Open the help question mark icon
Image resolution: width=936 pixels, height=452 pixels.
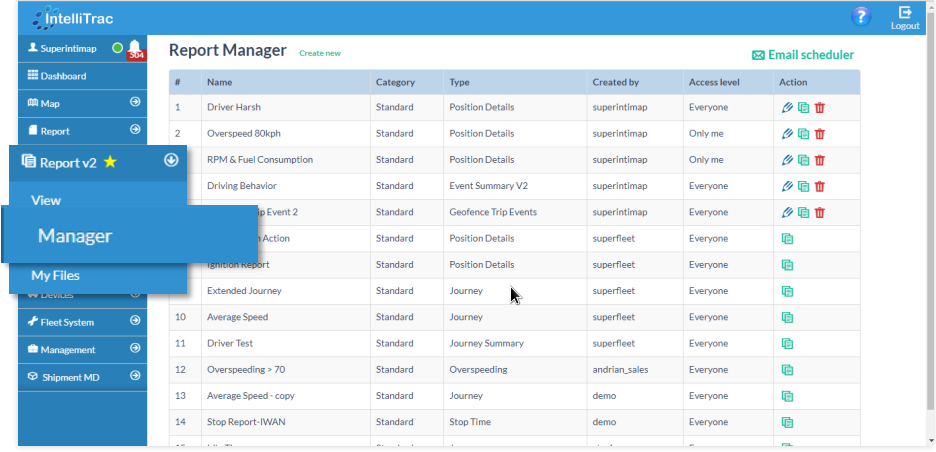(860, 17)
